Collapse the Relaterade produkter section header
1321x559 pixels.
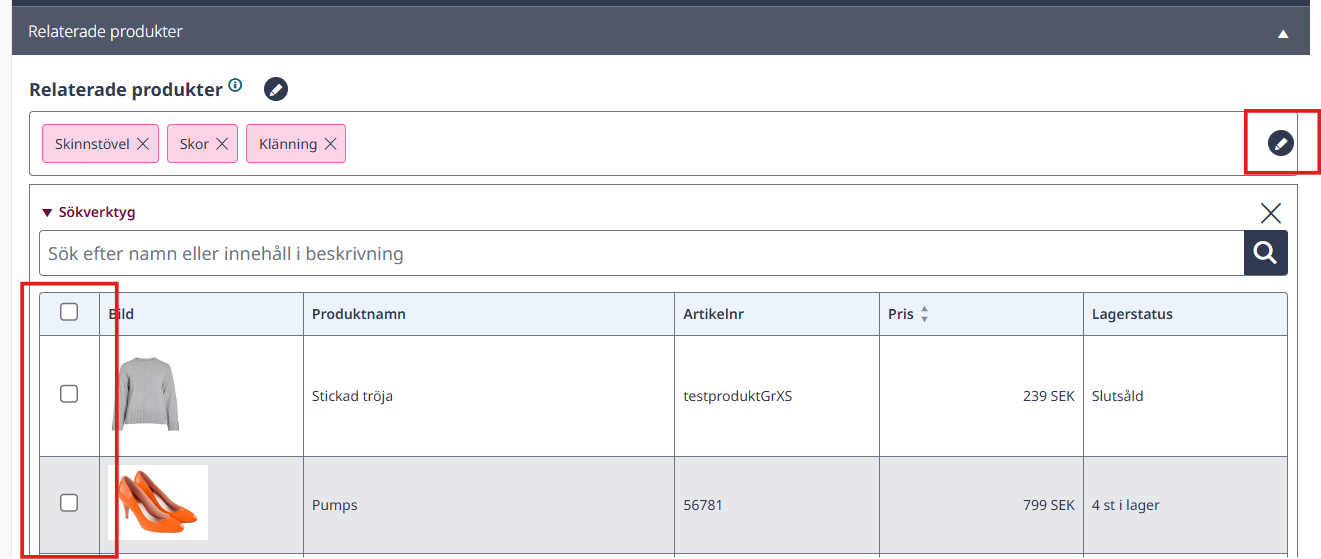click(1283, 33)
